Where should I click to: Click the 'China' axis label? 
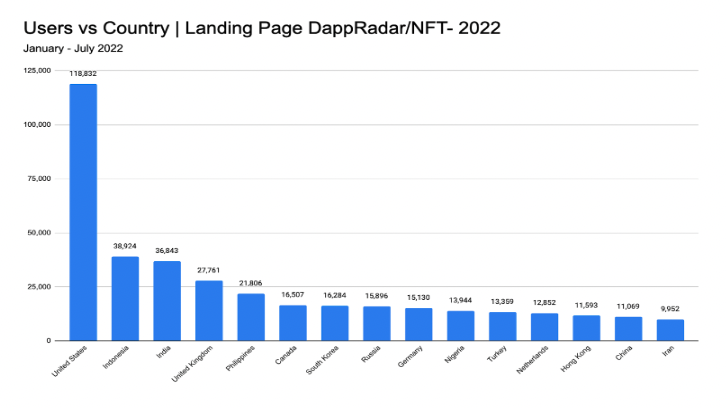pyautogui.click(x=624, y=353)
